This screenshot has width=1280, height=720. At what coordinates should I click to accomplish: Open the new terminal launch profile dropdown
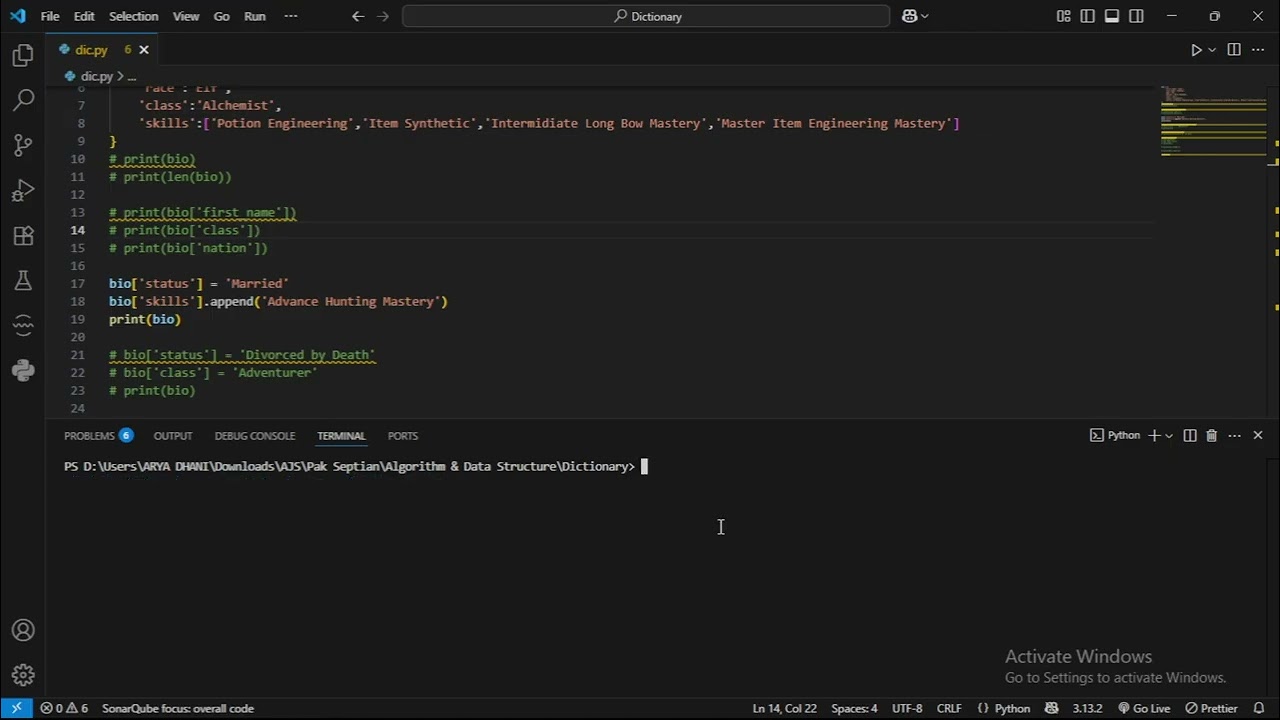pos(1168,436)
